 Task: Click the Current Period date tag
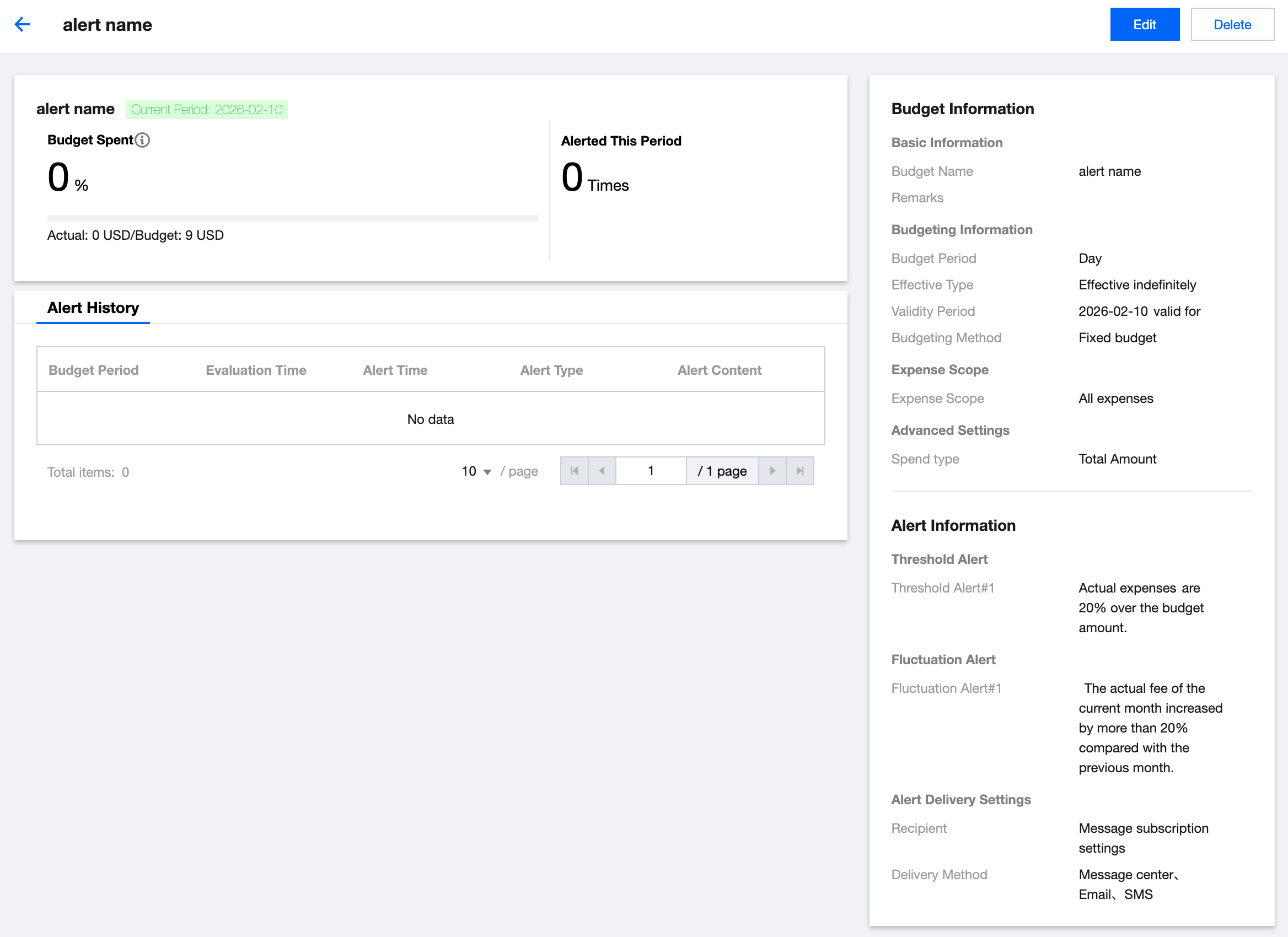207,110
